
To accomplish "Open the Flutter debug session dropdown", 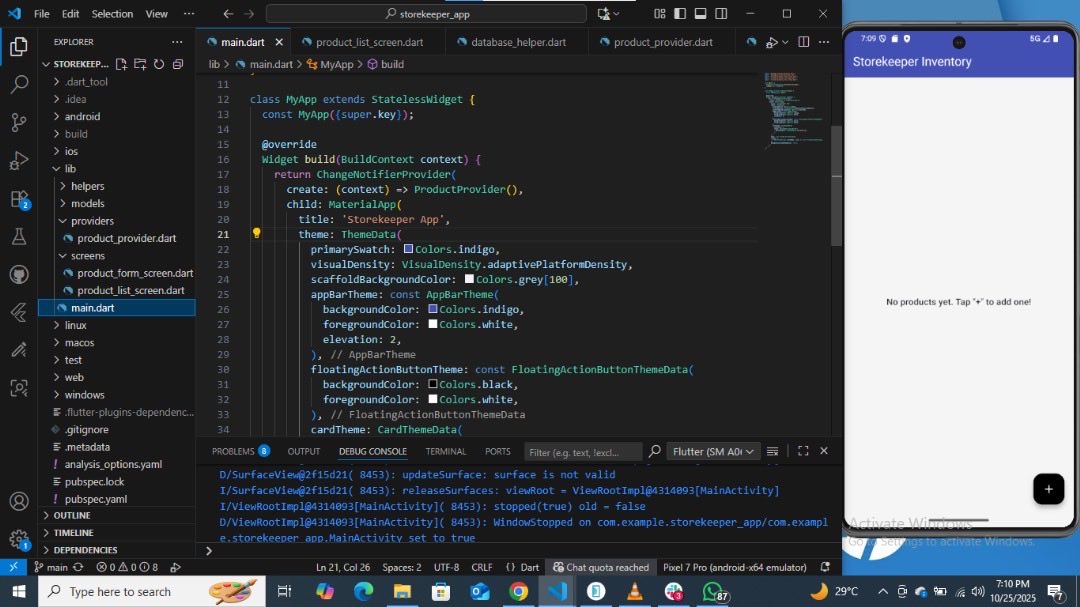I will [713, 451].
